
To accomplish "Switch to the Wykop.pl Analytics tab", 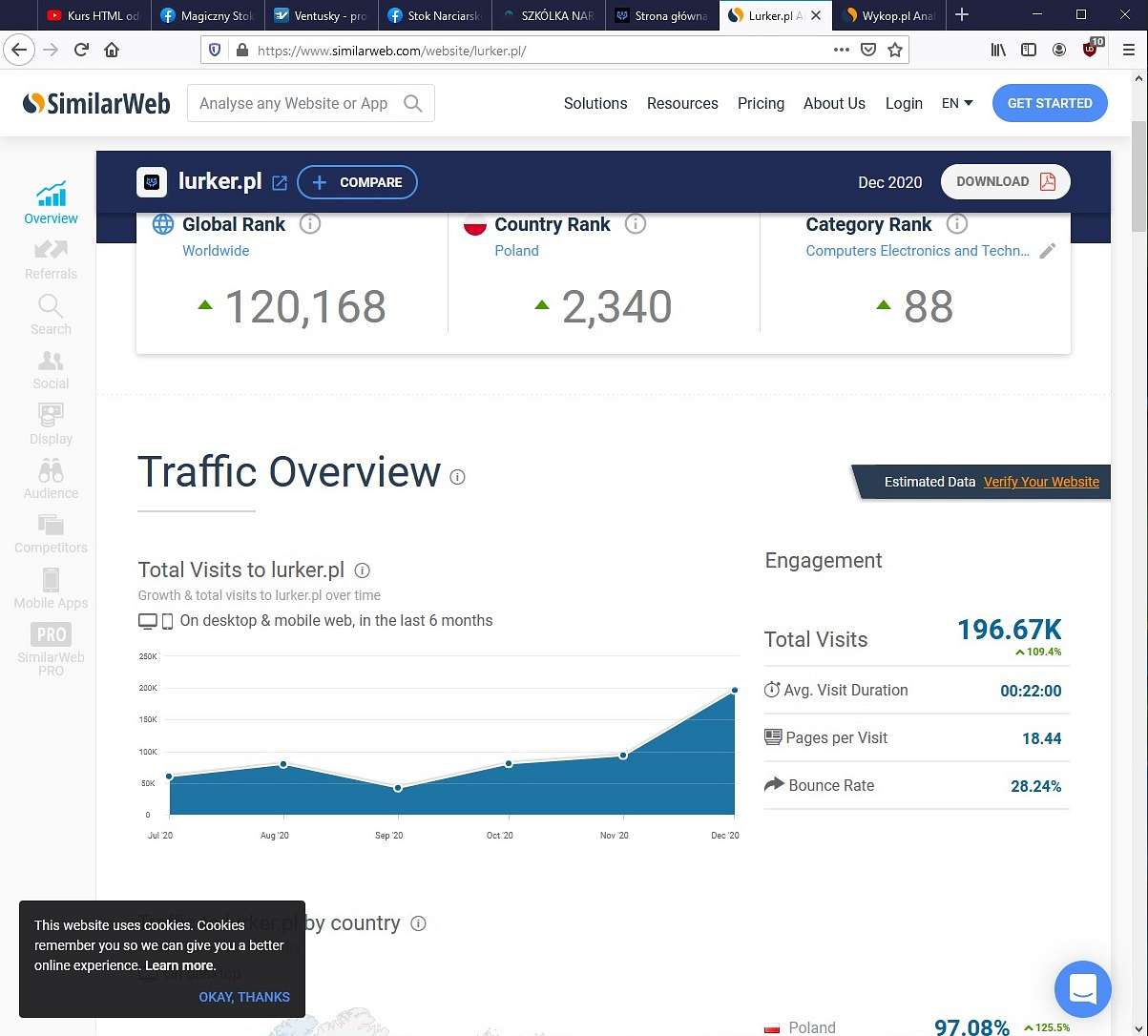I will 888,15.
